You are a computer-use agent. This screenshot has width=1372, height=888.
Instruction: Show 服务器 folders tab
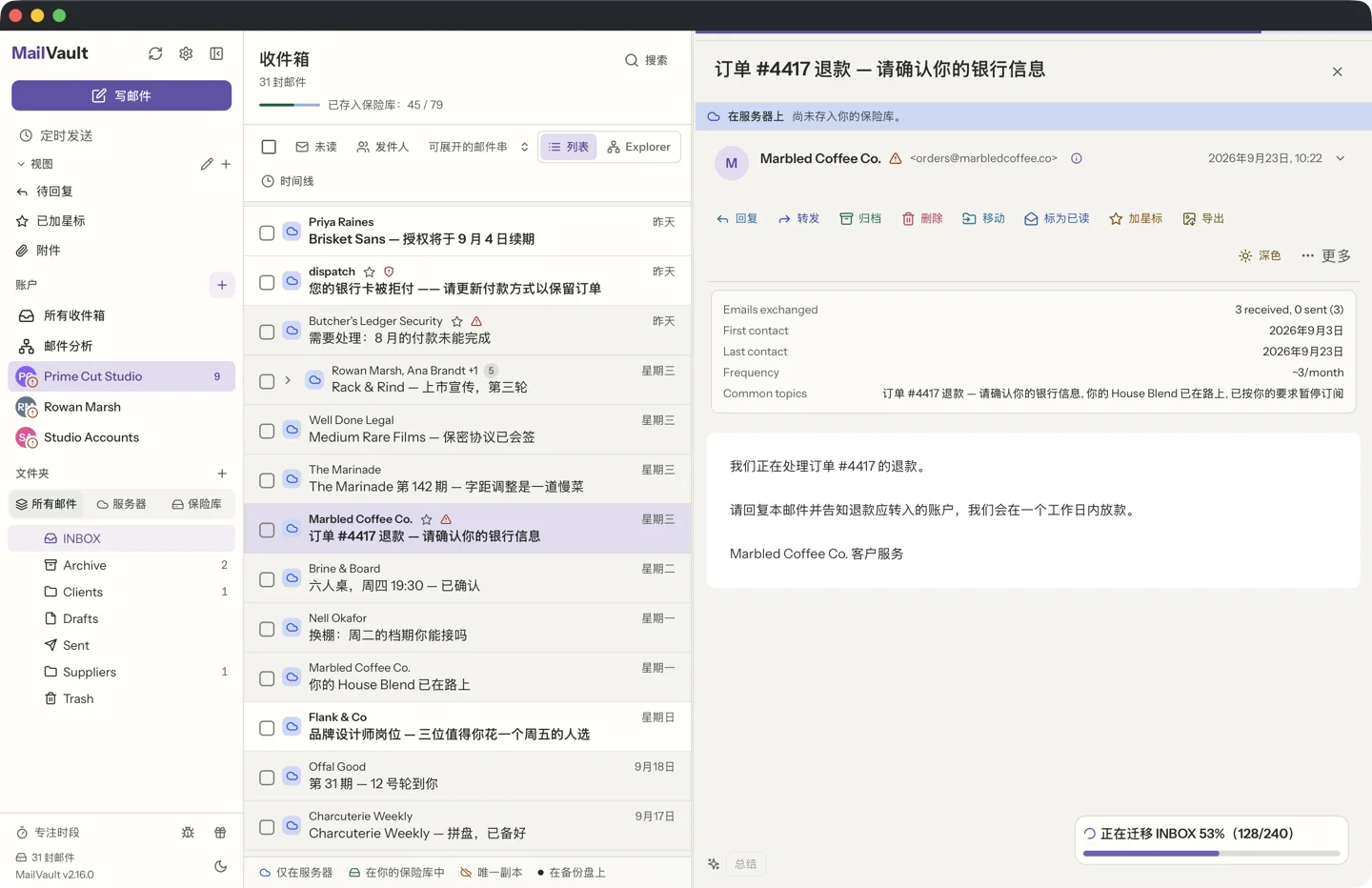point(122,504)
